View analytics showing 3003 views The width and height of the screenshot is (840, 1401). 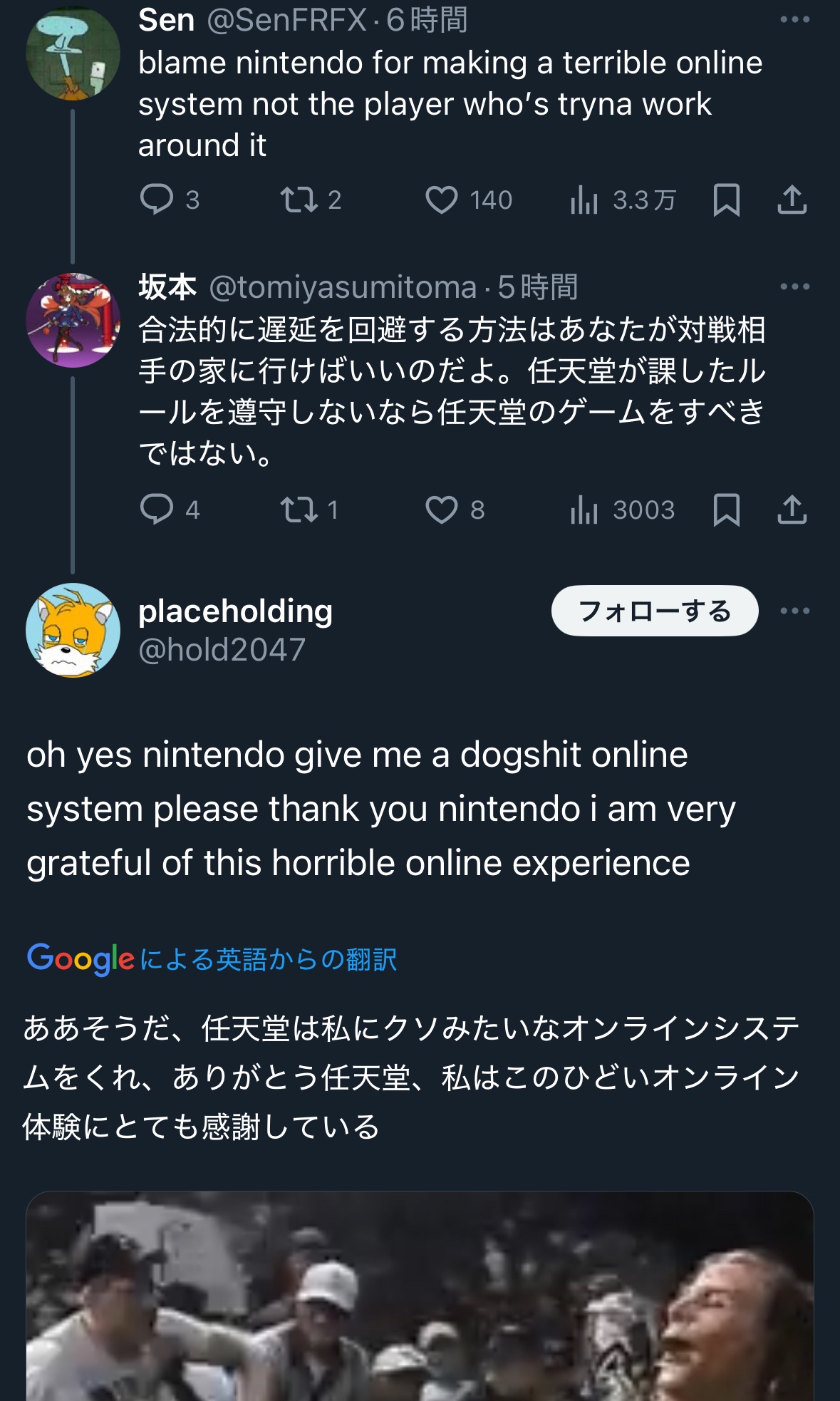click(584, 510)
